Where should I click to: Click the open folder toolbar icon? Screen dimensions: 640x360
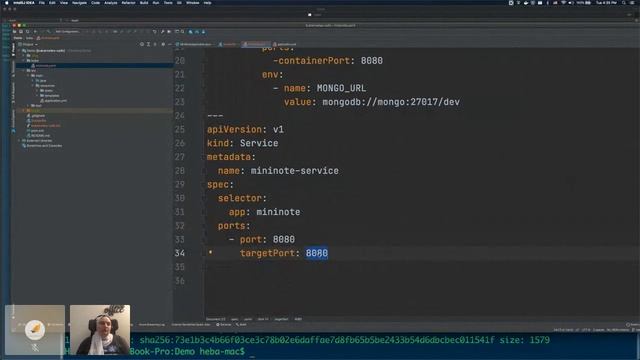(x=14, y=31)
